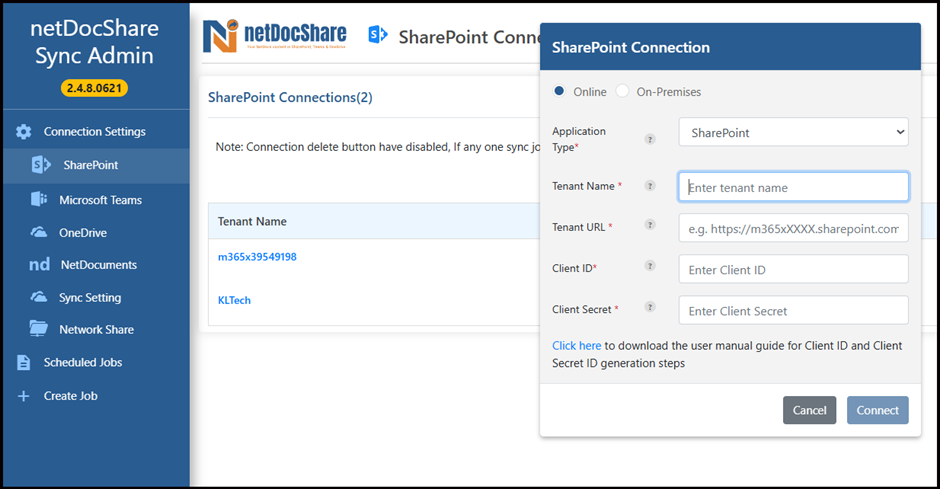Image resolution: width=940 pixels, height=489 pixels.
Task: Open the Scheduled Jobs menu item
Action: pos(83,363)
